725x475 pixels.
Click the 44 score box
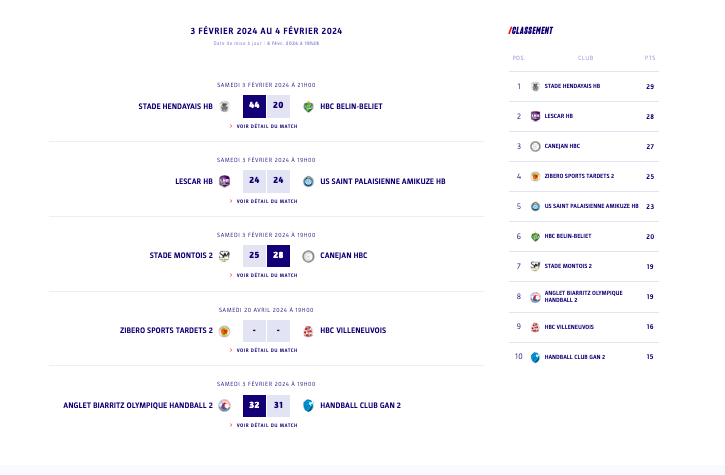254,106
